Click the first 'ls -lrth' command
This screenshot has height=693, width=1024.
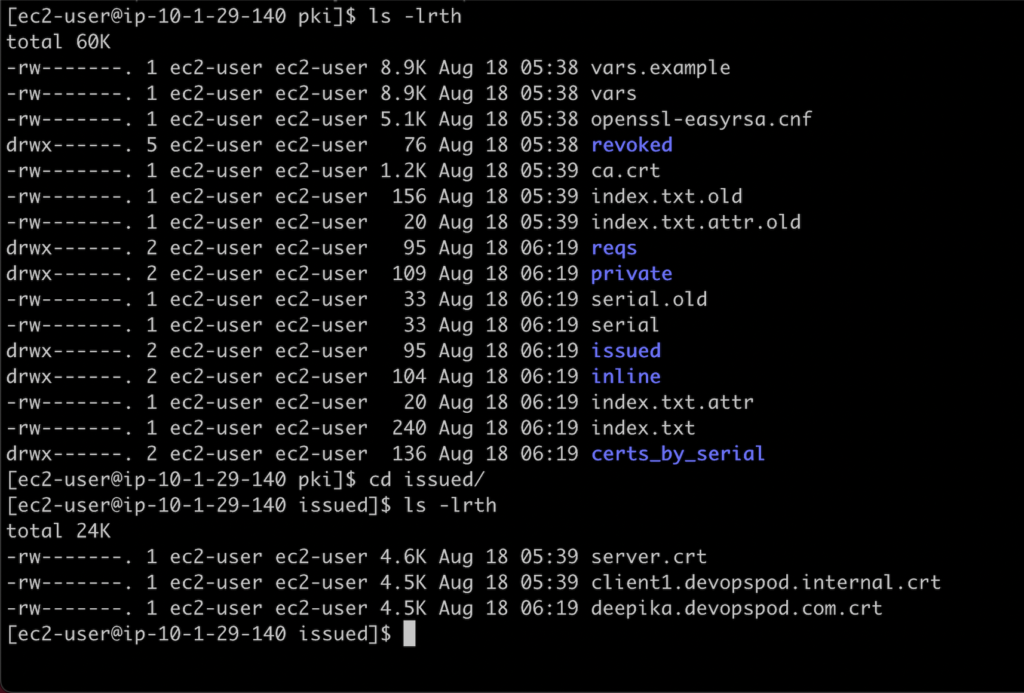pos(415,16)
